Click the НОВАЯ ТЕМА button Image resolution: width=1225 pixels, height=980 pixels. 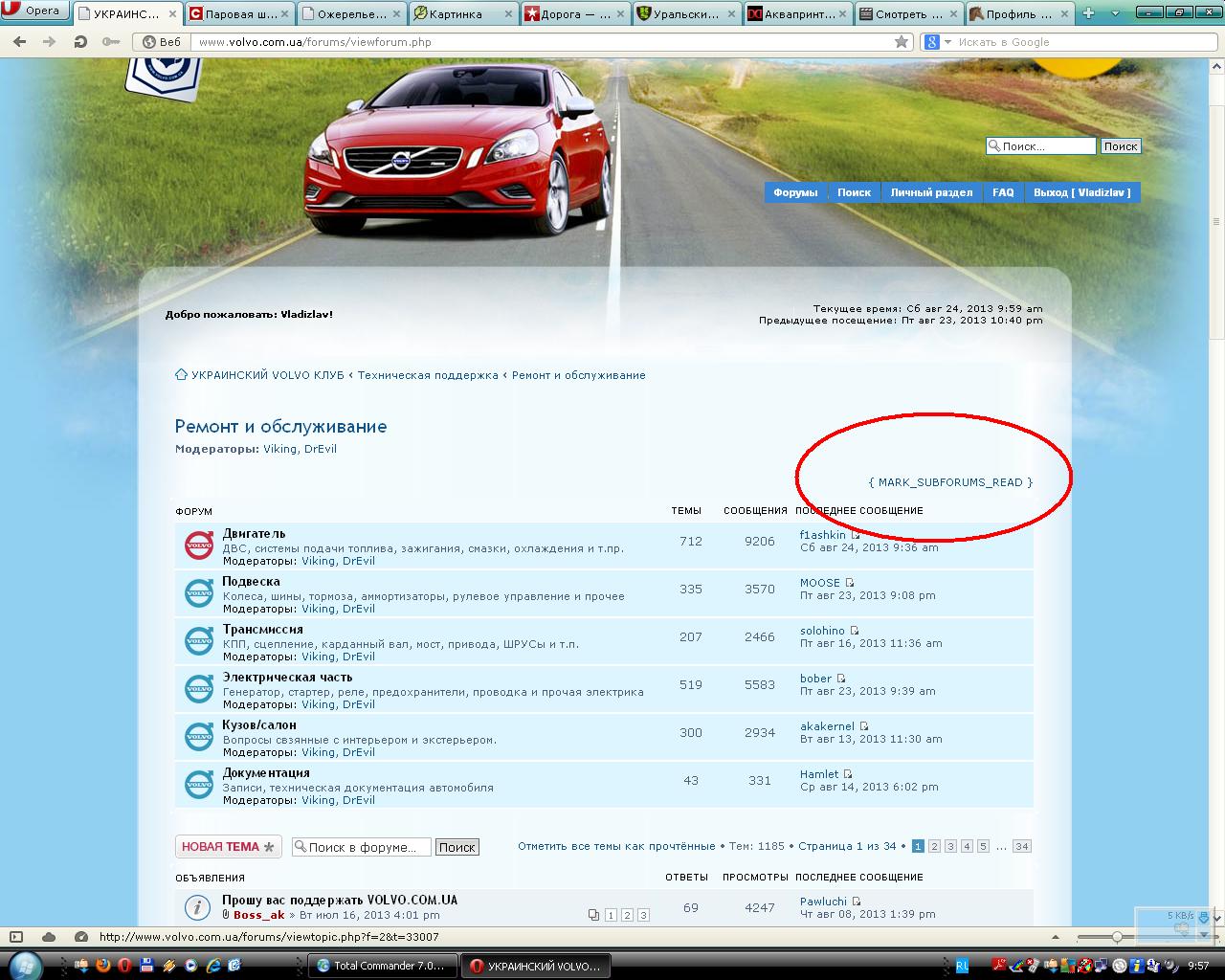(228, 847)
